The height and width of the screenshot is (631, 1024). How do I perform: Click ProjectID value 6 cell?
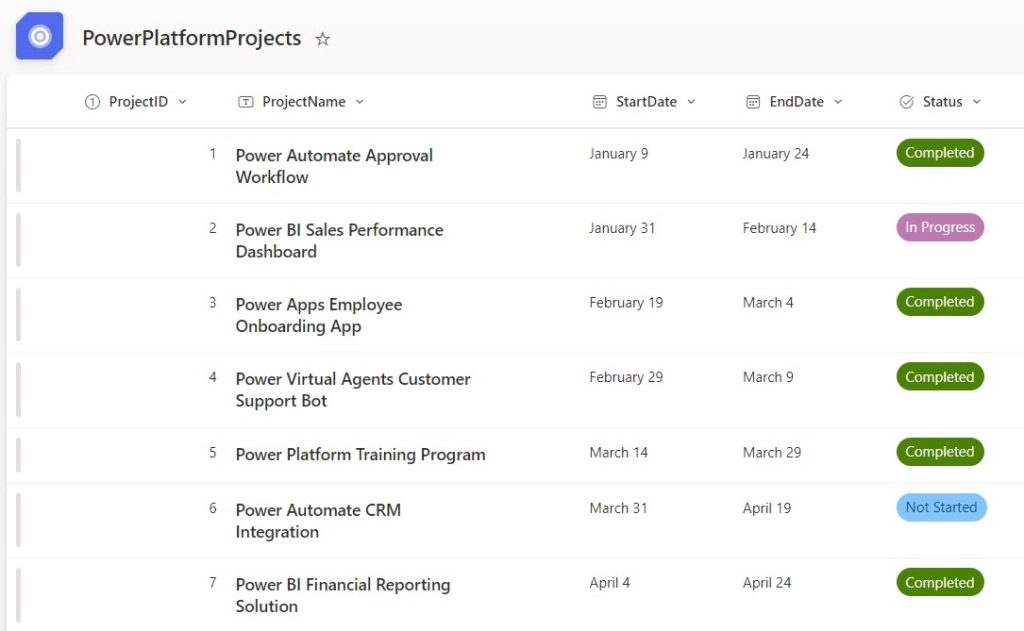213,508
